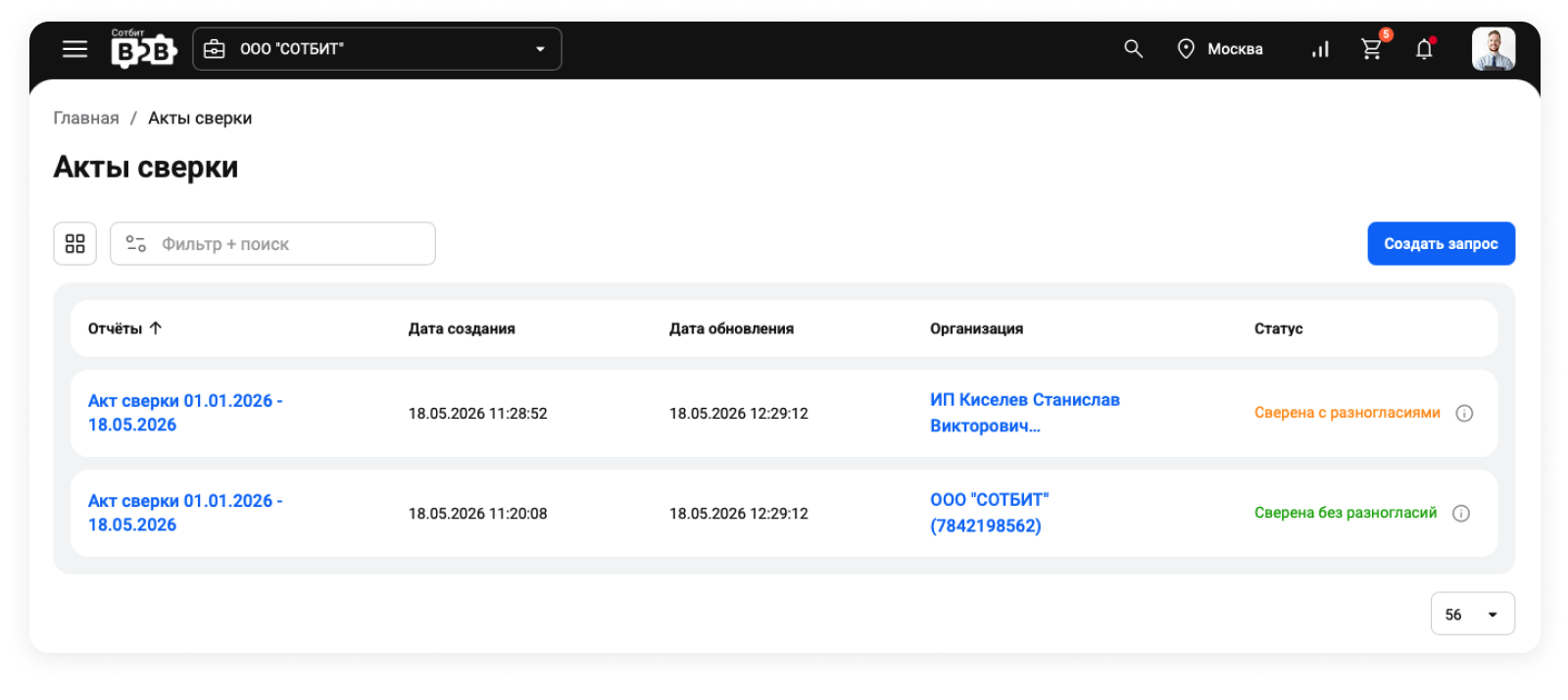Show info for Сверена с разногласиями status

(1464, 413)
